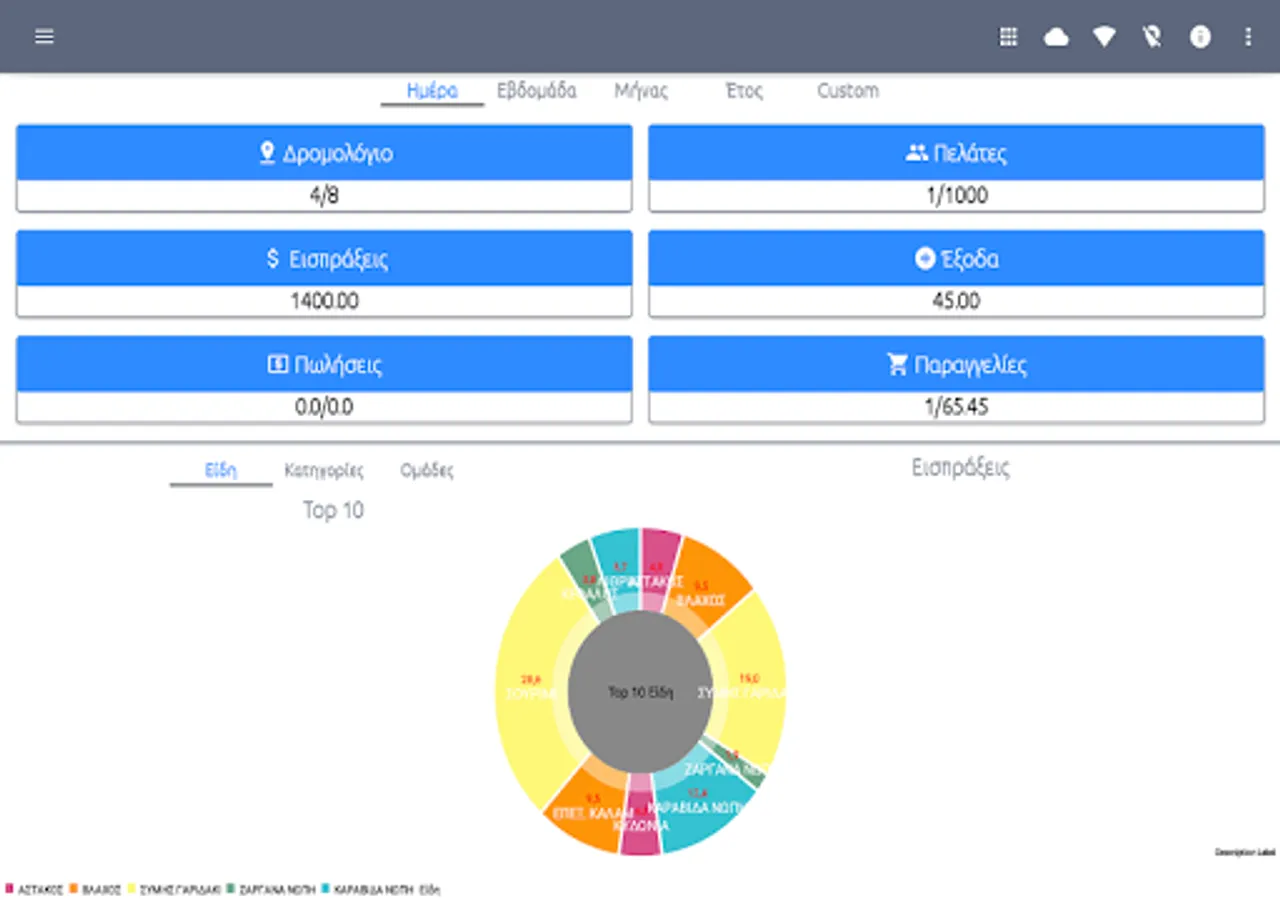The height and width of the screenshot is (900, 1280).
Task: Show the Κατηγορίες chart tab
Action: pyautogui.click(x=324, y=470)
